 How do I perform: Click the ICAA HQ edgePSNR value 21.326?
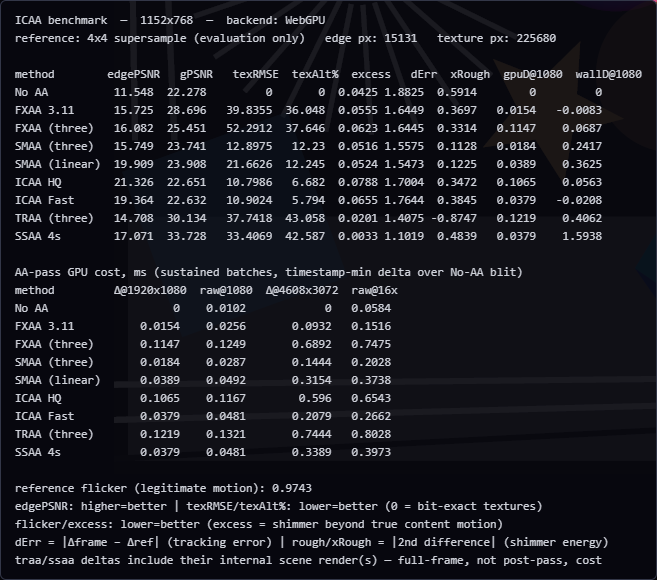coord(133,182)
